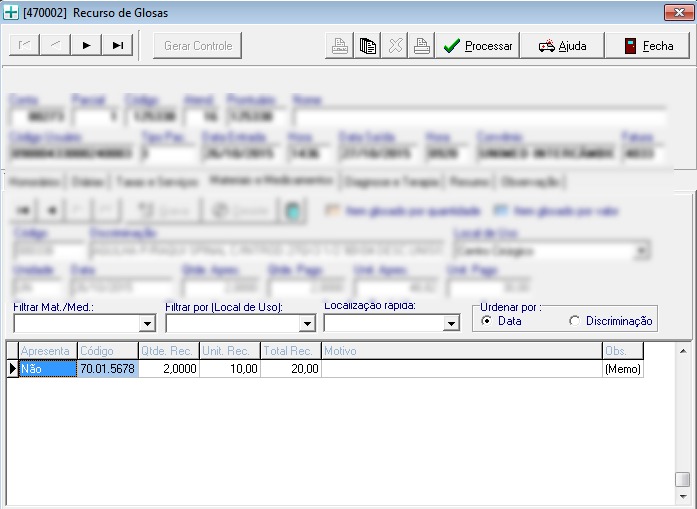This screenshot has height=509, width=697.
Task: Switch to the Materiais e Medicamentos tab
Action: click(271, 180)
